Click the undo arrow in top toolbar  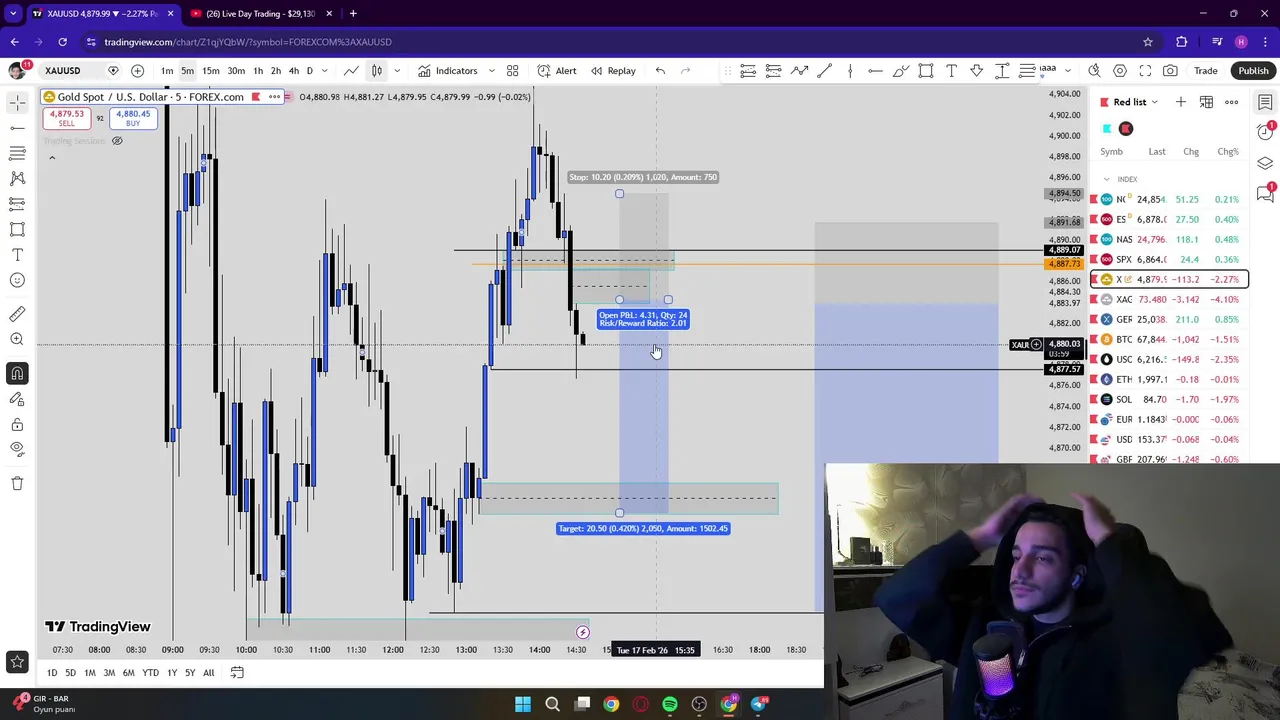coord(660,71)
